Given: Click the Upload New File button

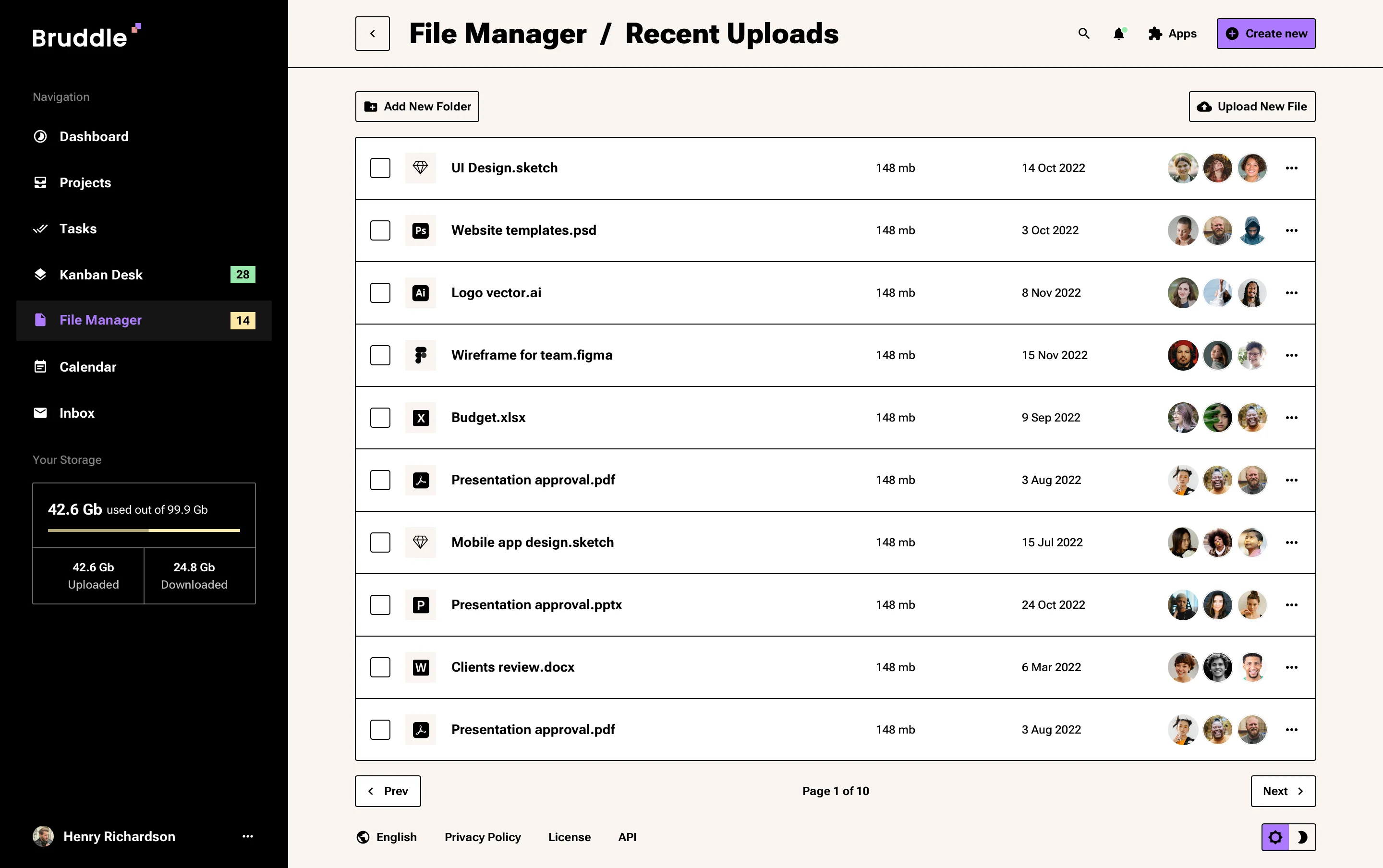Looking at the screenshot, I should coord(1251,106).
